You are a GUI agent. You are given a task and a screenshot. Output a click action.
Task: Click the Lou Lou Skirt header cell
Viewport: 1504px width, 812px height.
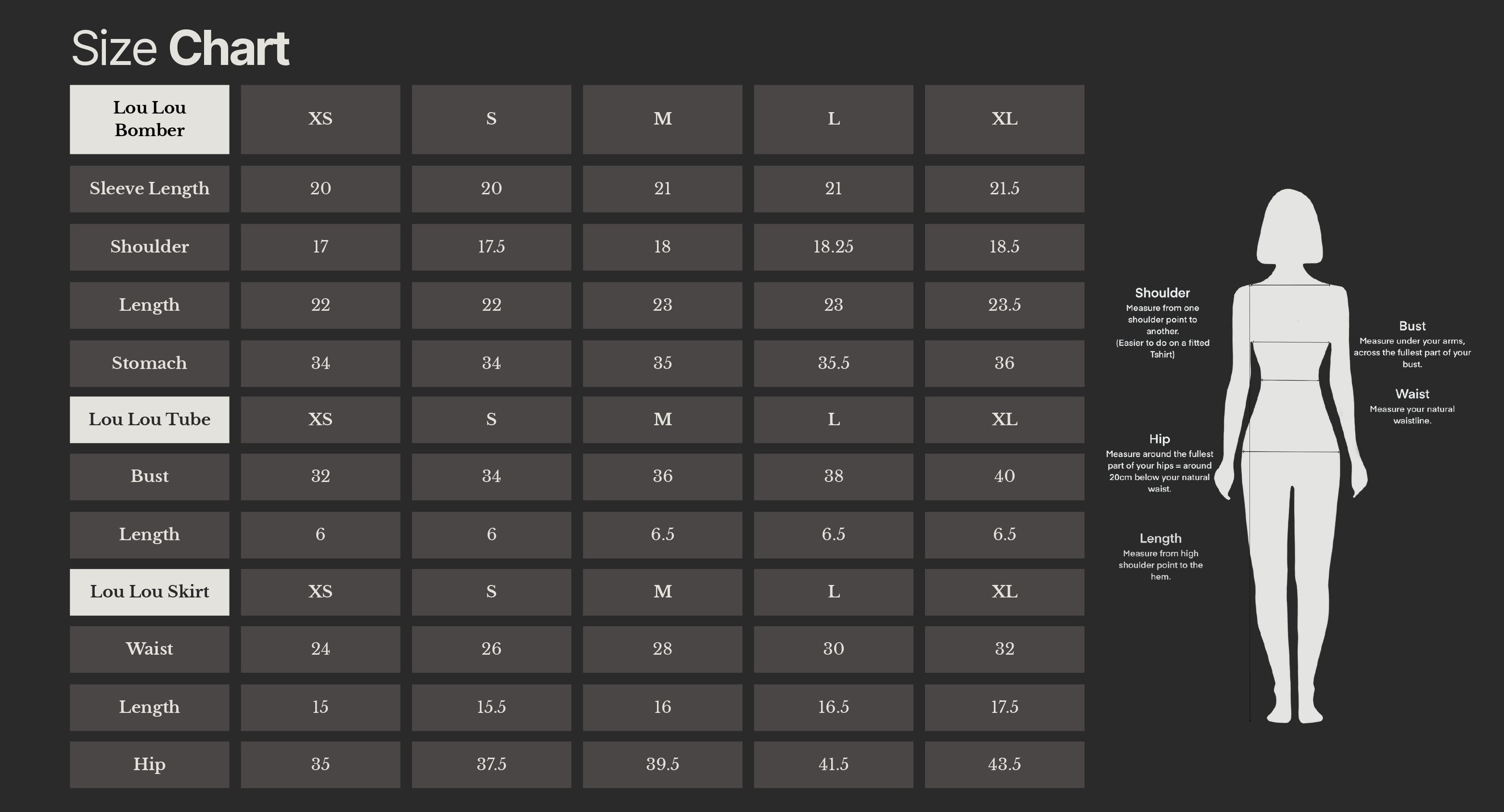tap(150, 591)
